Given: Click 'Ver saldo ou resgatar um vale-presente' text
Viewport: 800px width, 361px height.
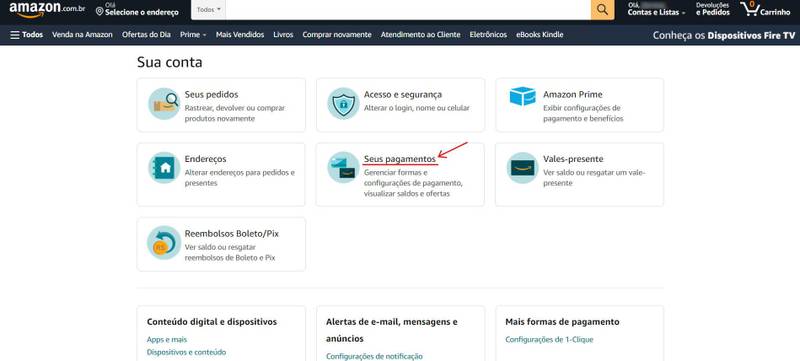Looking at the screenshot, I should point(594,178).
